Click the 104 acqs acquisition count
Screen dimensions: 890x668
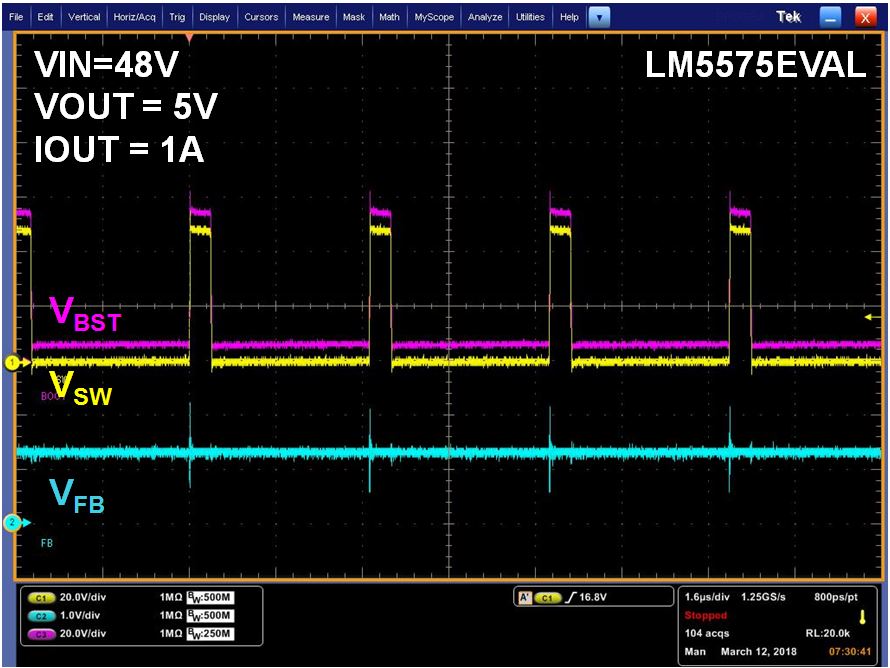click(707, 633)
